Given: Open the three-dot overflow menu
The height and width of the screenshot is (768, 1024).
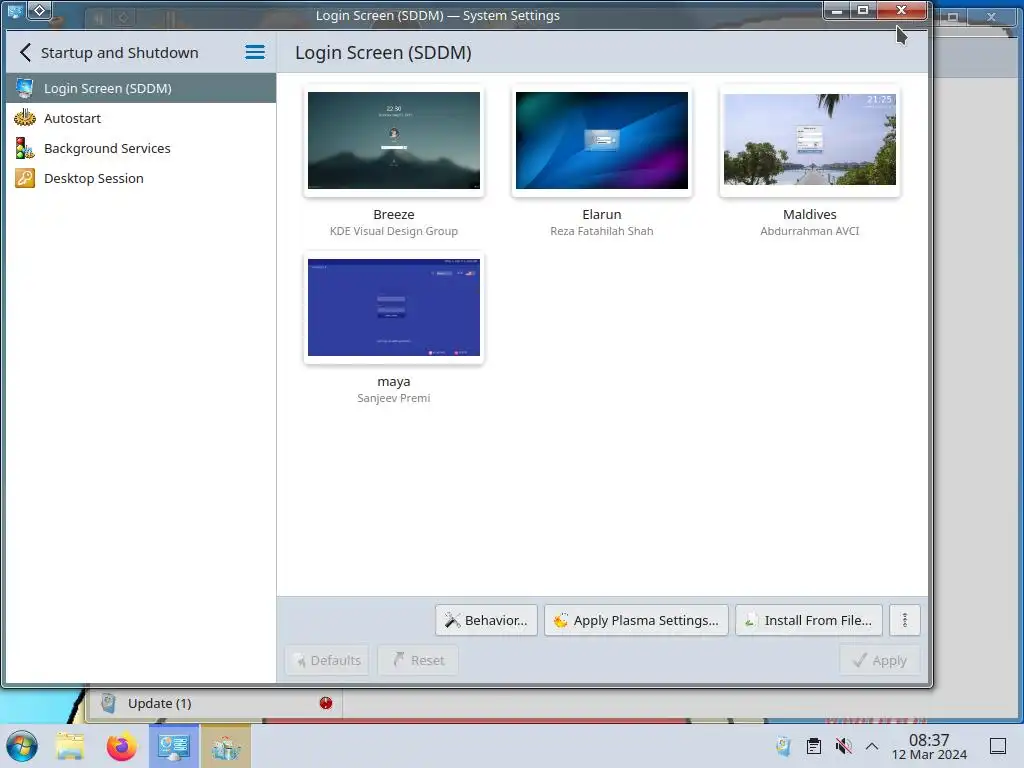Looking at the screenshot, I should [904, 620].
